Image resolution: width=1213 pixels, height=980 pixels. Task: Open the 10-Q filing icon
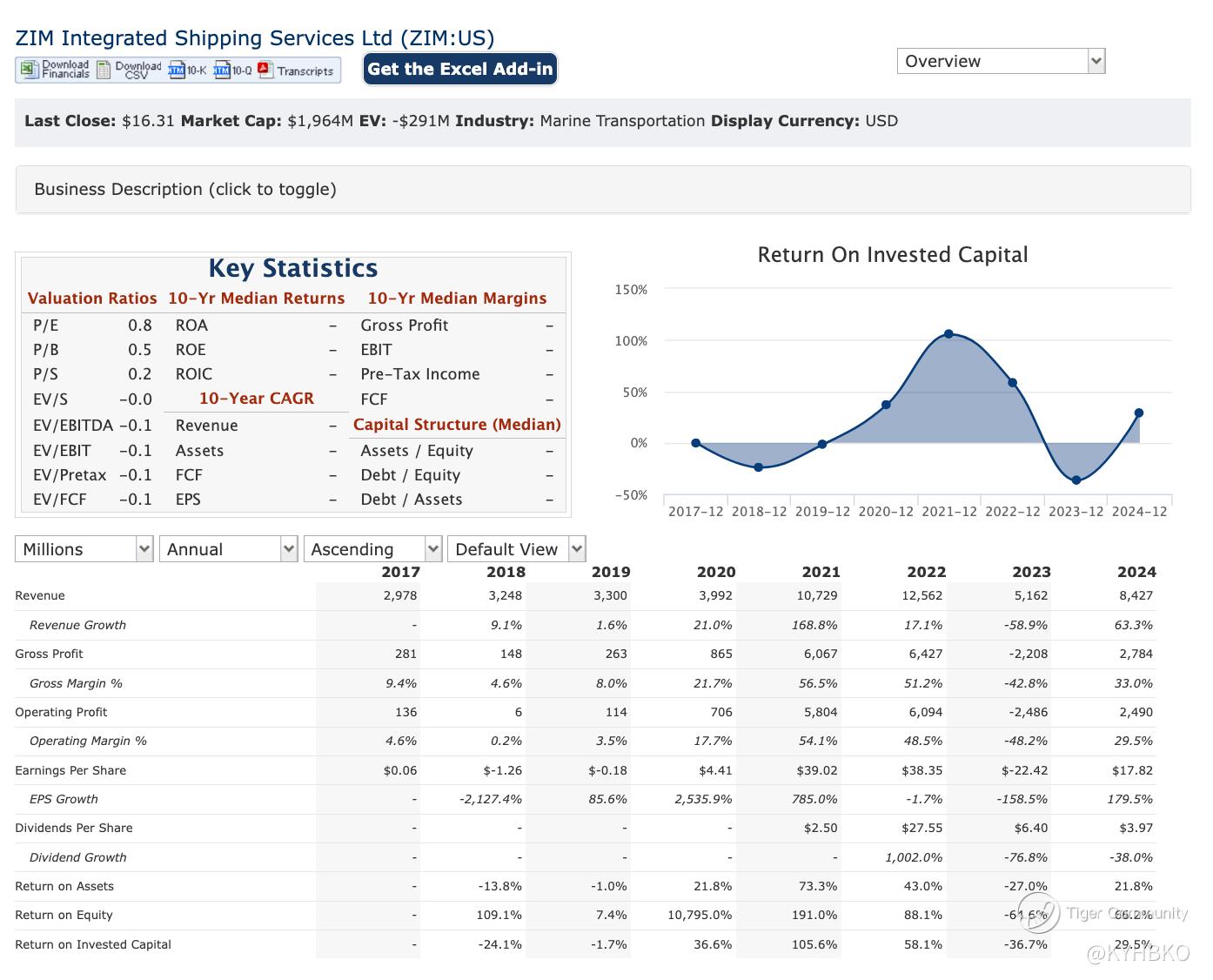click(x=223, y=70)
